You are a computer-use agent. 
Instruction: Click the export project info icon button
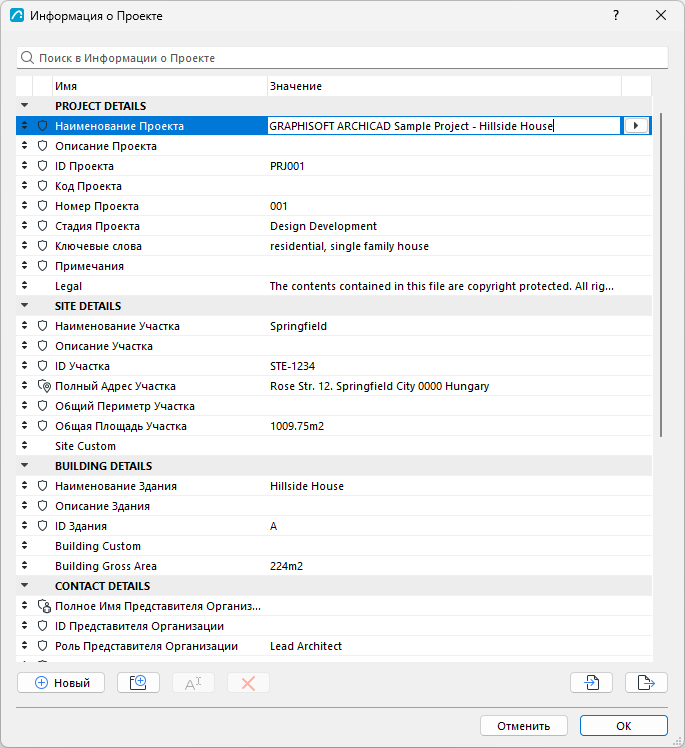646,683
